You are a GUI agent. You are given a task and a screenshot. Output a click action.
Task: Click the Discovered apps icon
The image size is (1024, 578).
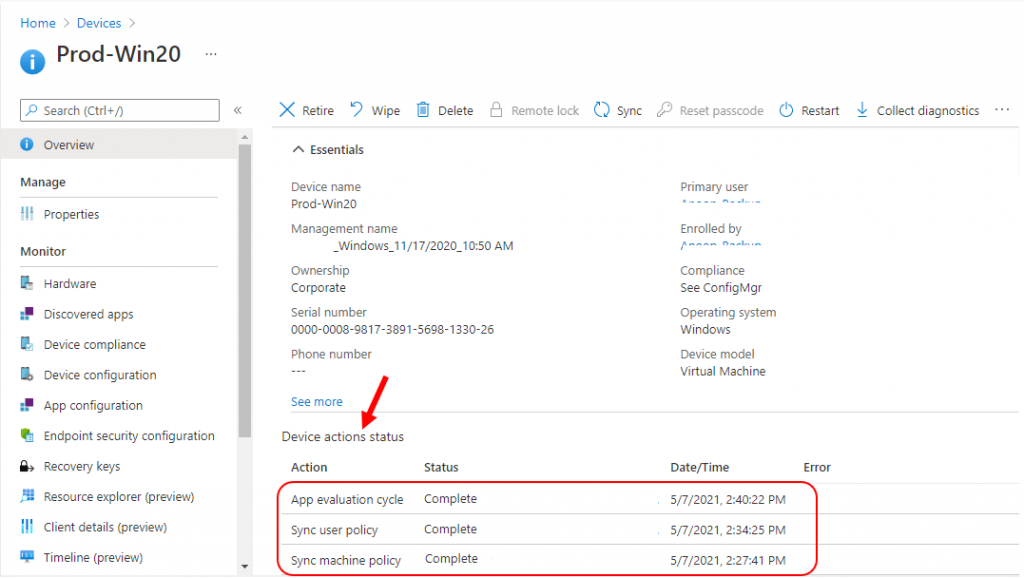coord(27,313)
